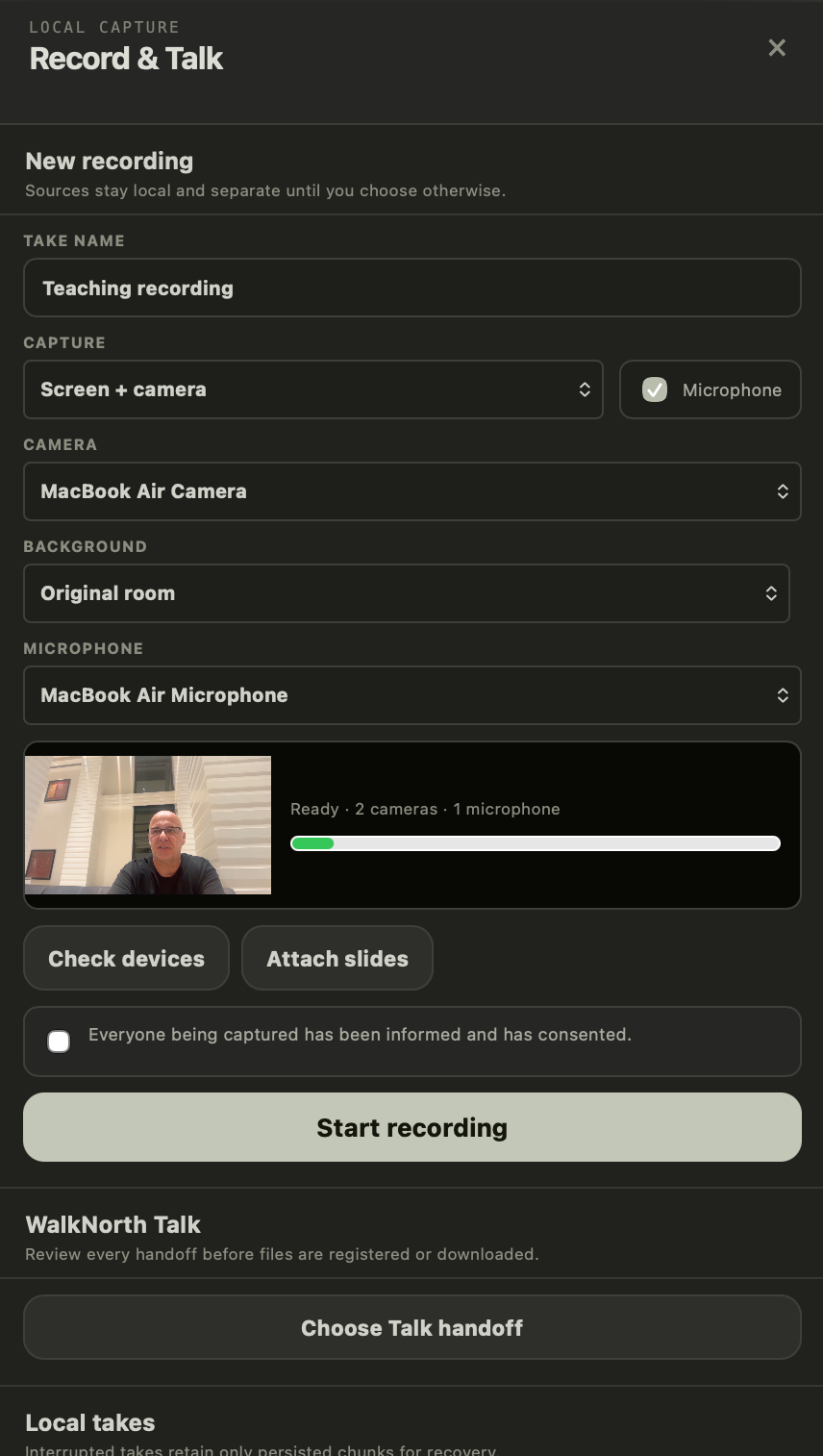Toggle the Microphone checkbox
The width and height of the screenshot is (823, 1456).
[x=655, y=389]
